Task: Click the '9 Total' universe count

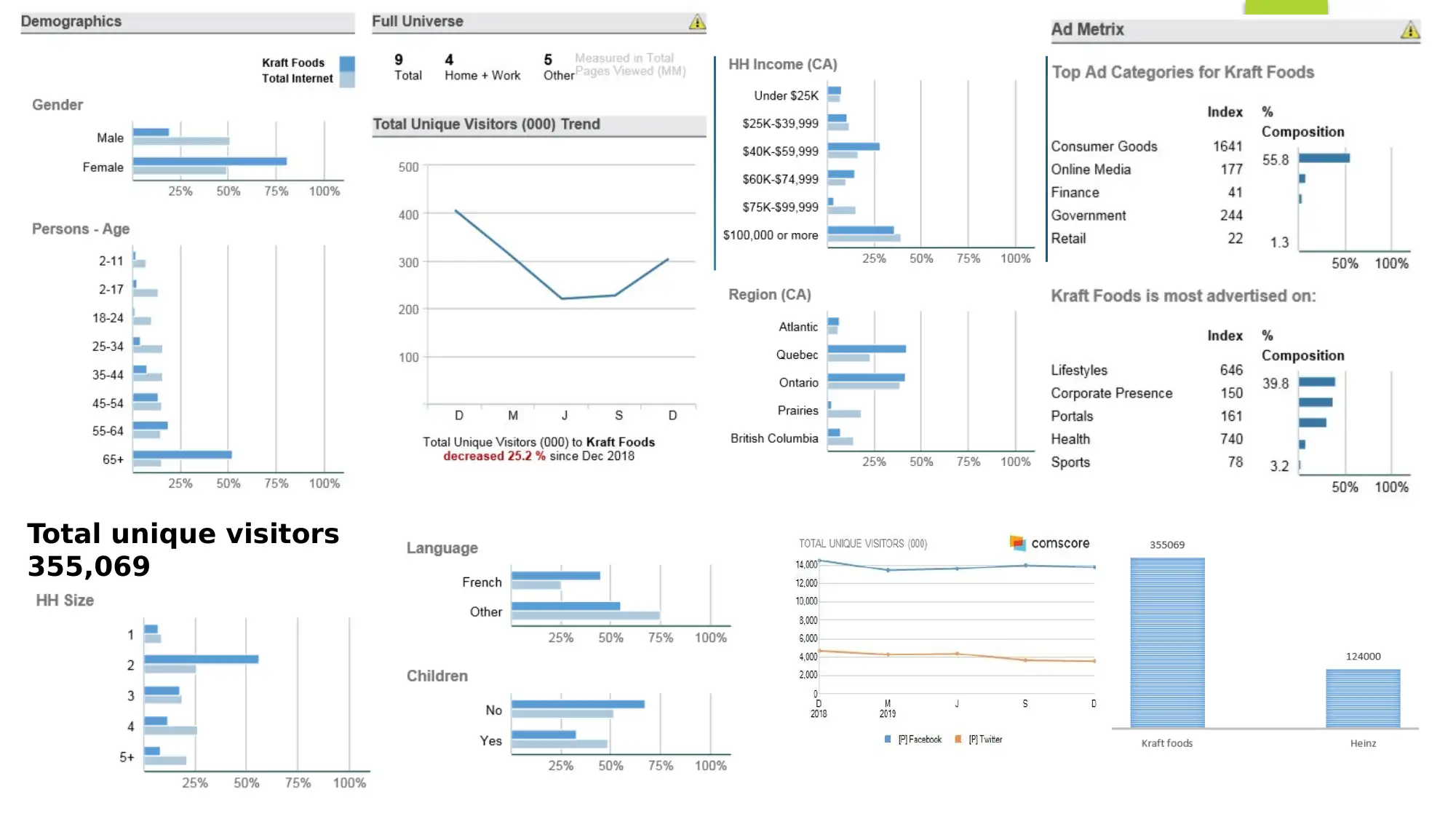Action: coord(407,67)
